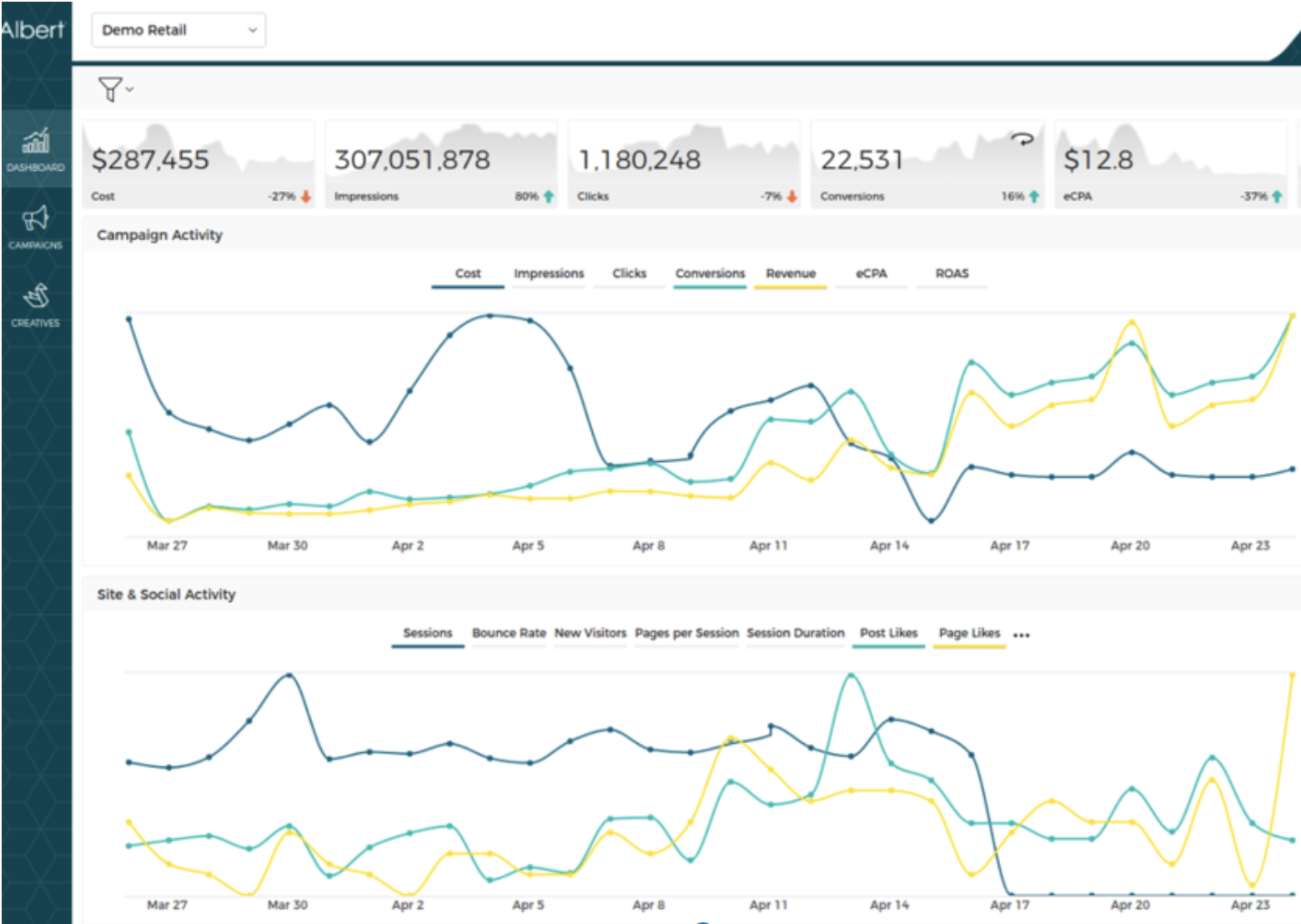Click the red down arrow on Cost card
1301x924 pixels.
pyautogui.click(x=306, y=197)
